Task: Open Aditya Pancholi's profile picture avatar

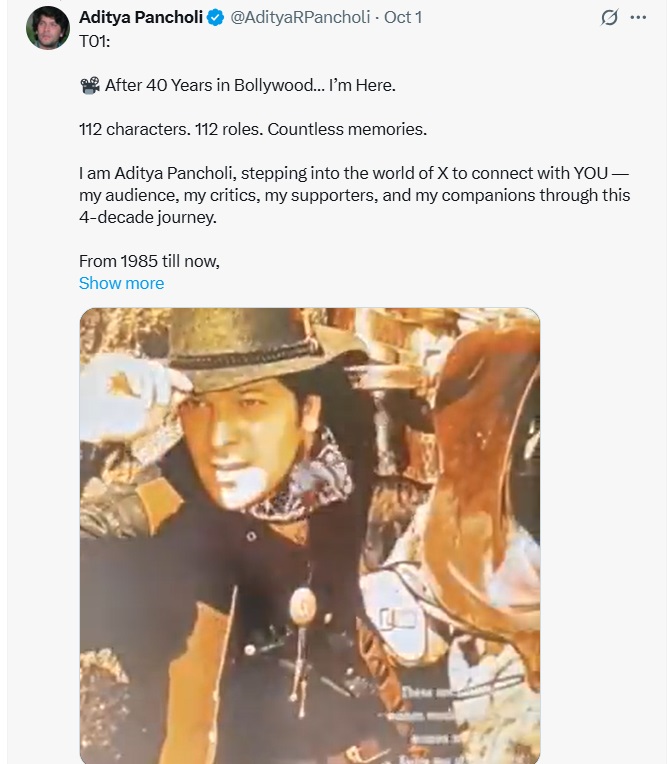Action: [x=47, y=28]
